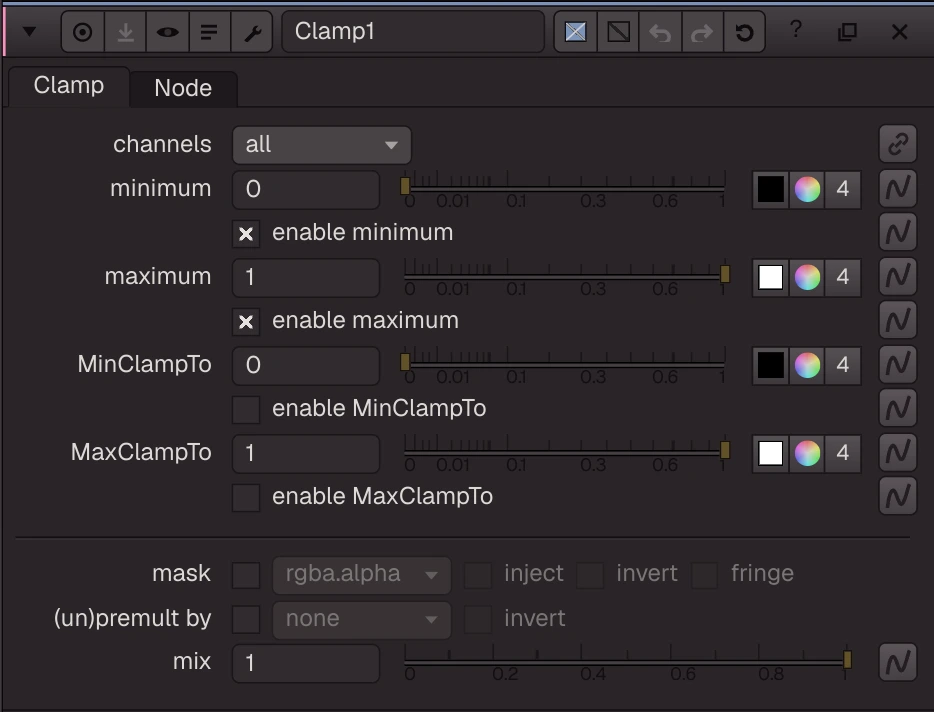The height and width of the screenshot is (712, 934).
Task: Click the 4 channel button for MaxClampTo
Action: pyautogui.click(x=842, y=453)
